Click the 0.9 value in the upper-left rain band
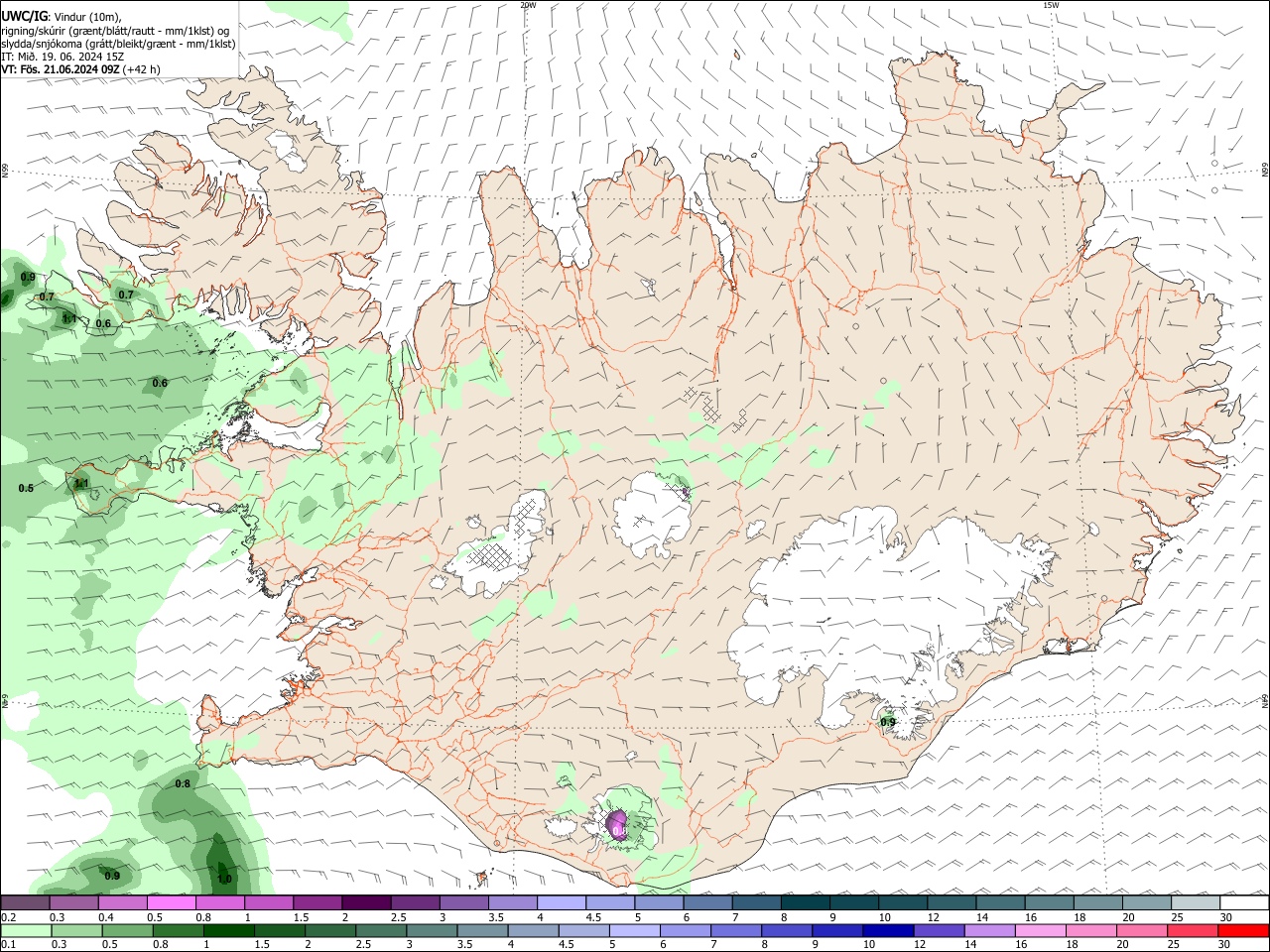Viewport: 1270px width, 952px height. pyautogui.click(x=28, y=278)
